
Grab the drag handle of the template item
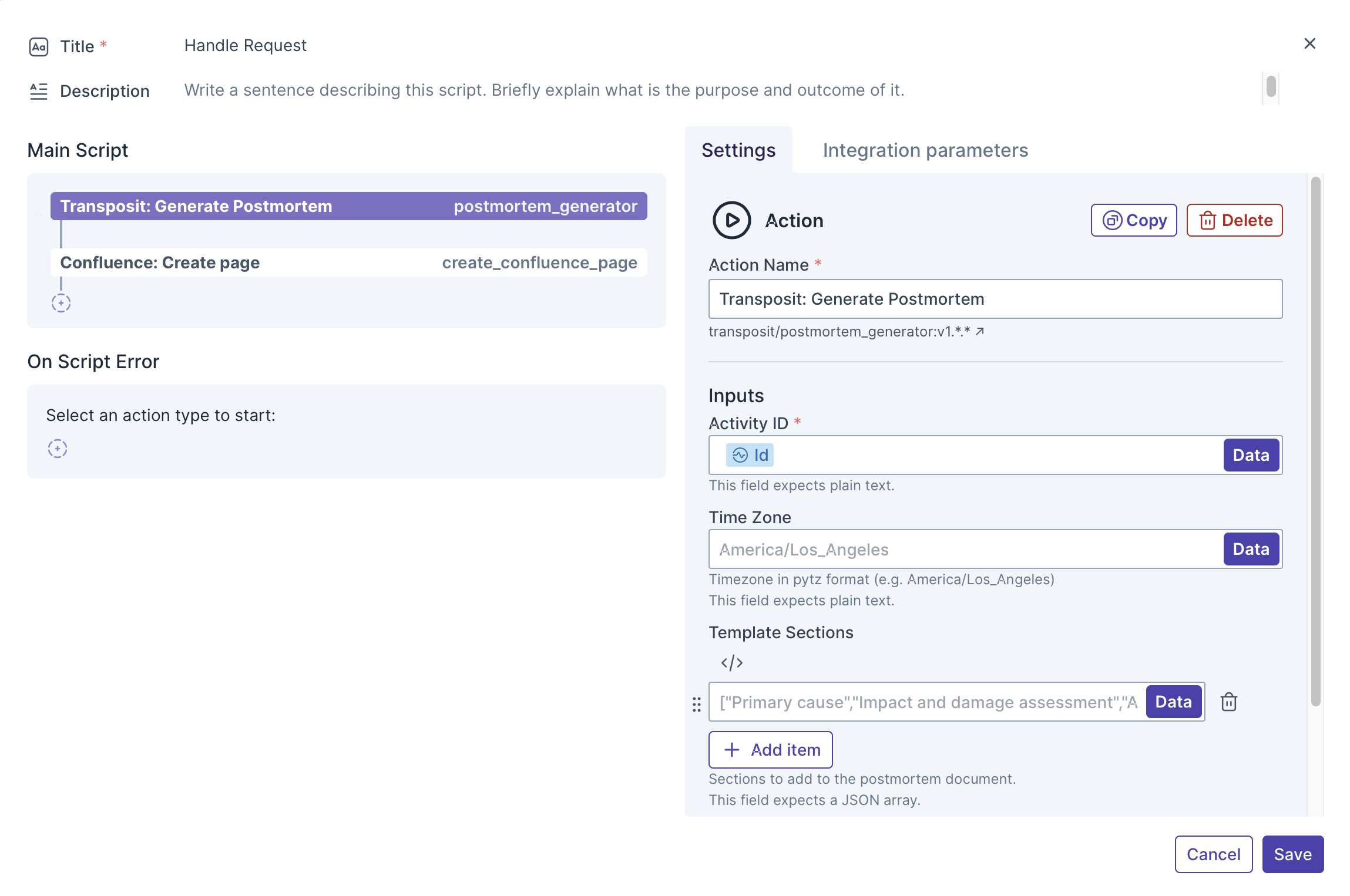coord(697,704)
